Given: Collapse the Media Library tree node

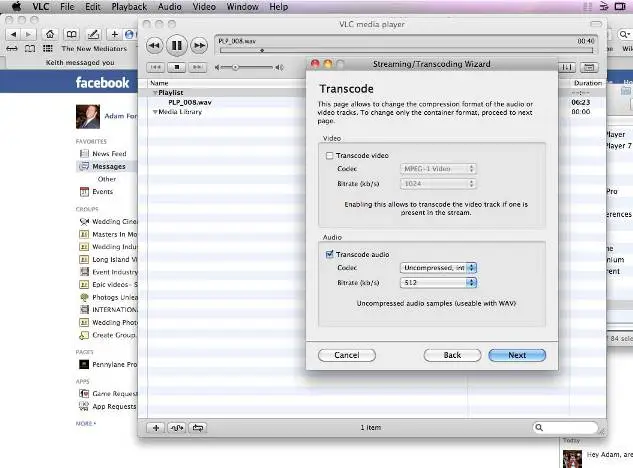Looking at the screenshot, I should click(x=155, y=112).
